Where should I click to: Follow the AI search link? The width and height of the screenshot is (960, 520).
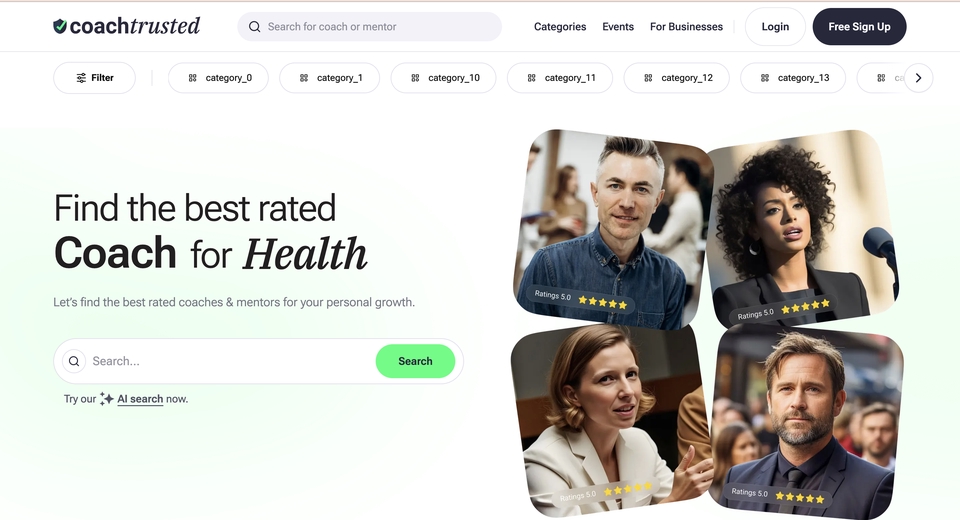140,399
